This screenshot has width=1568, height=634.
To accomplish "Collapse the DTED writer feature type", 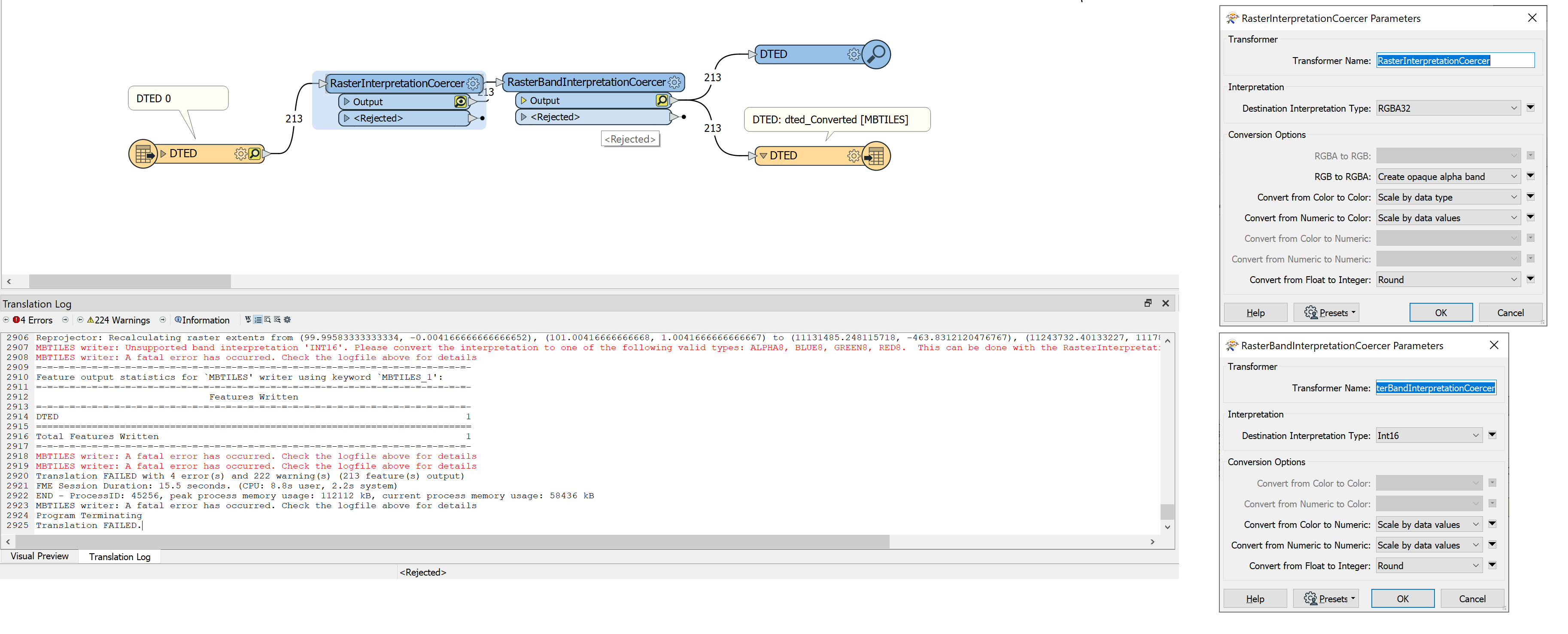I will click(x=763, y=156).
